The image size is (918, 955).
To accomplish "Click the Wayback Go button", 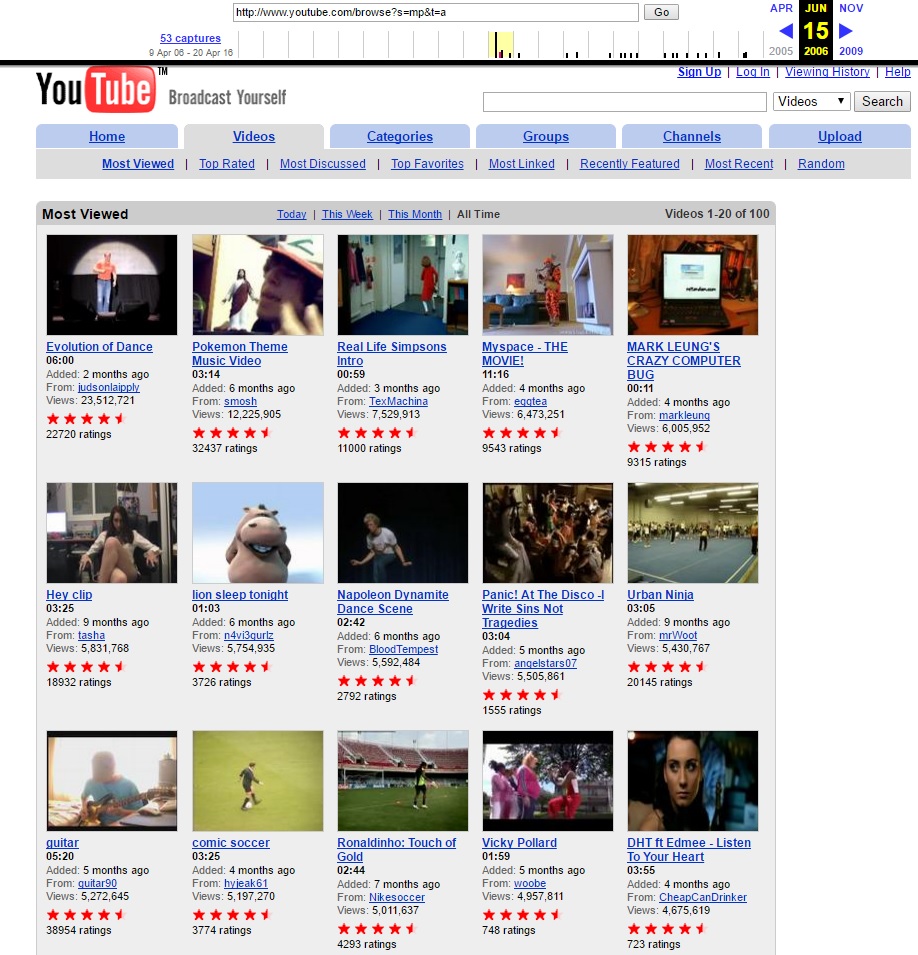I will [x=662, y=12].
